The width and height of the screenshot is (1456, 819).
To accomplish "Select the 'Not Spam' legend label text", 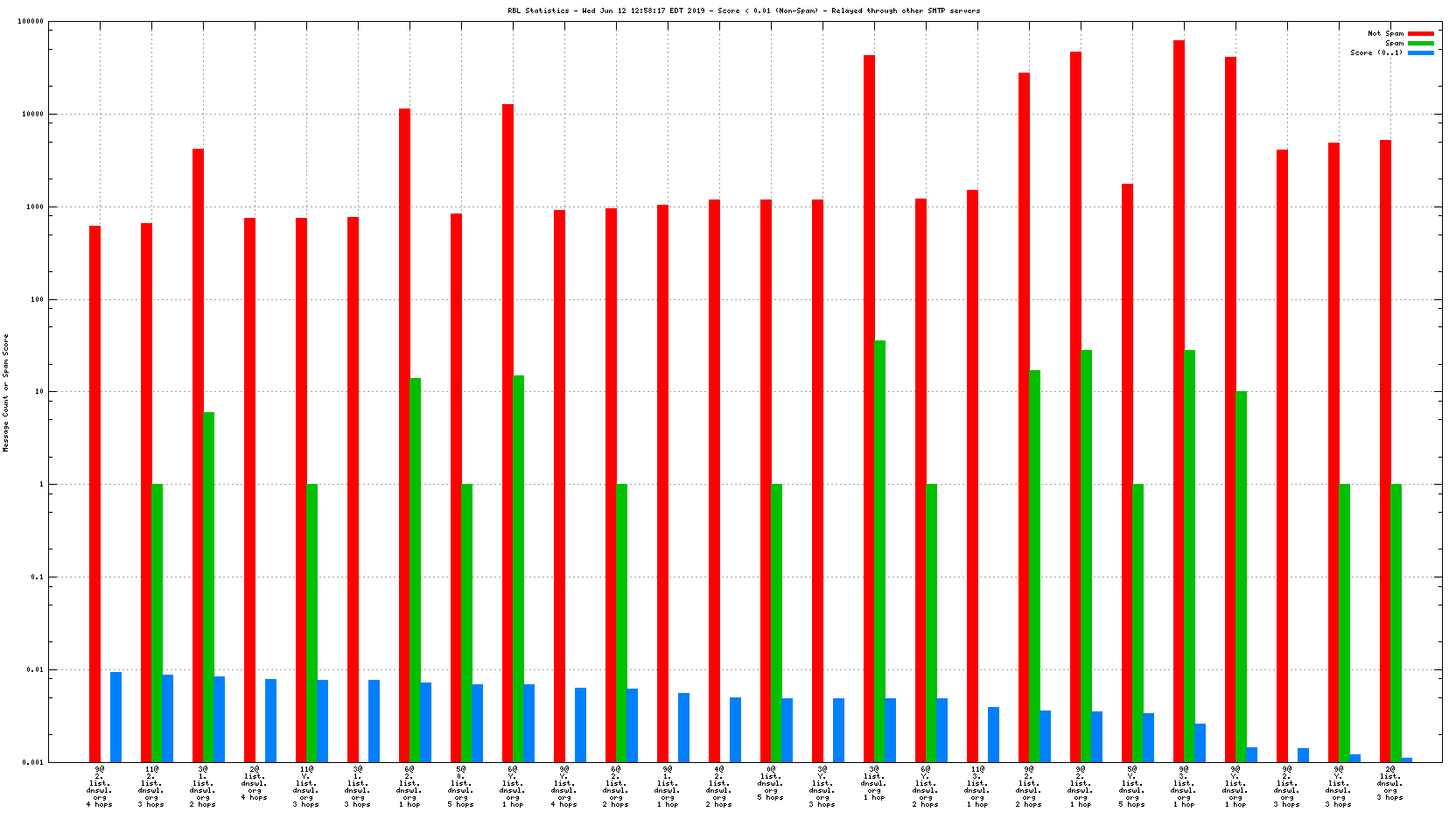I will (x=1385, y=33).
